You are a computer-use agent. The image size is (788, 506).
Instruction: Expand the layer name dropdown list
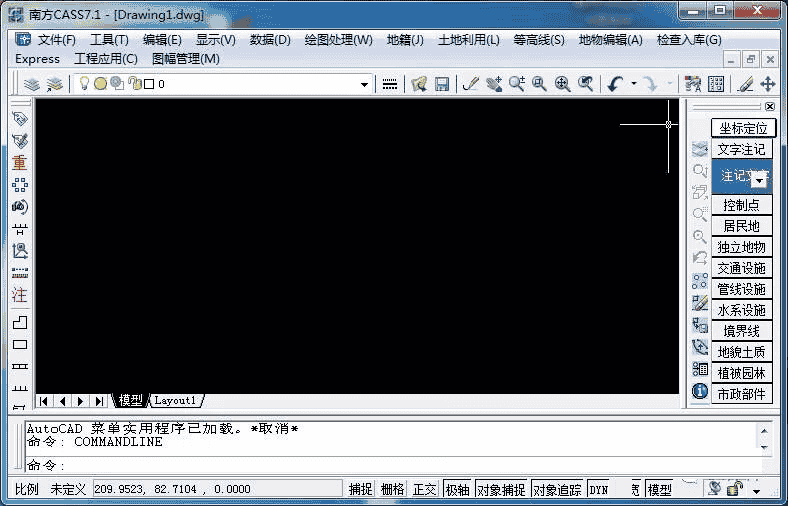365,85
